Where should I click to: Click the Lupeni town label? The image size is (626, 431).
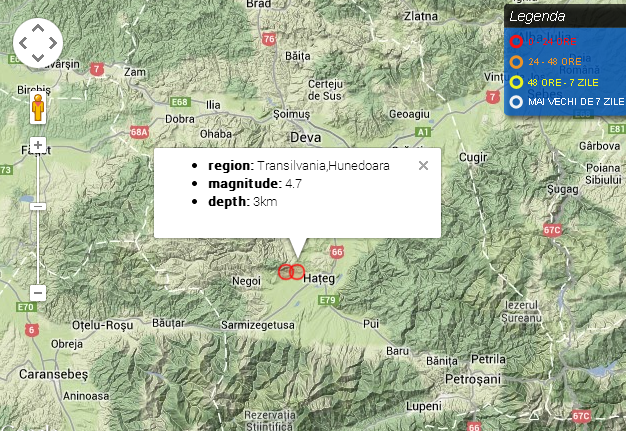(x=424, y=407)
